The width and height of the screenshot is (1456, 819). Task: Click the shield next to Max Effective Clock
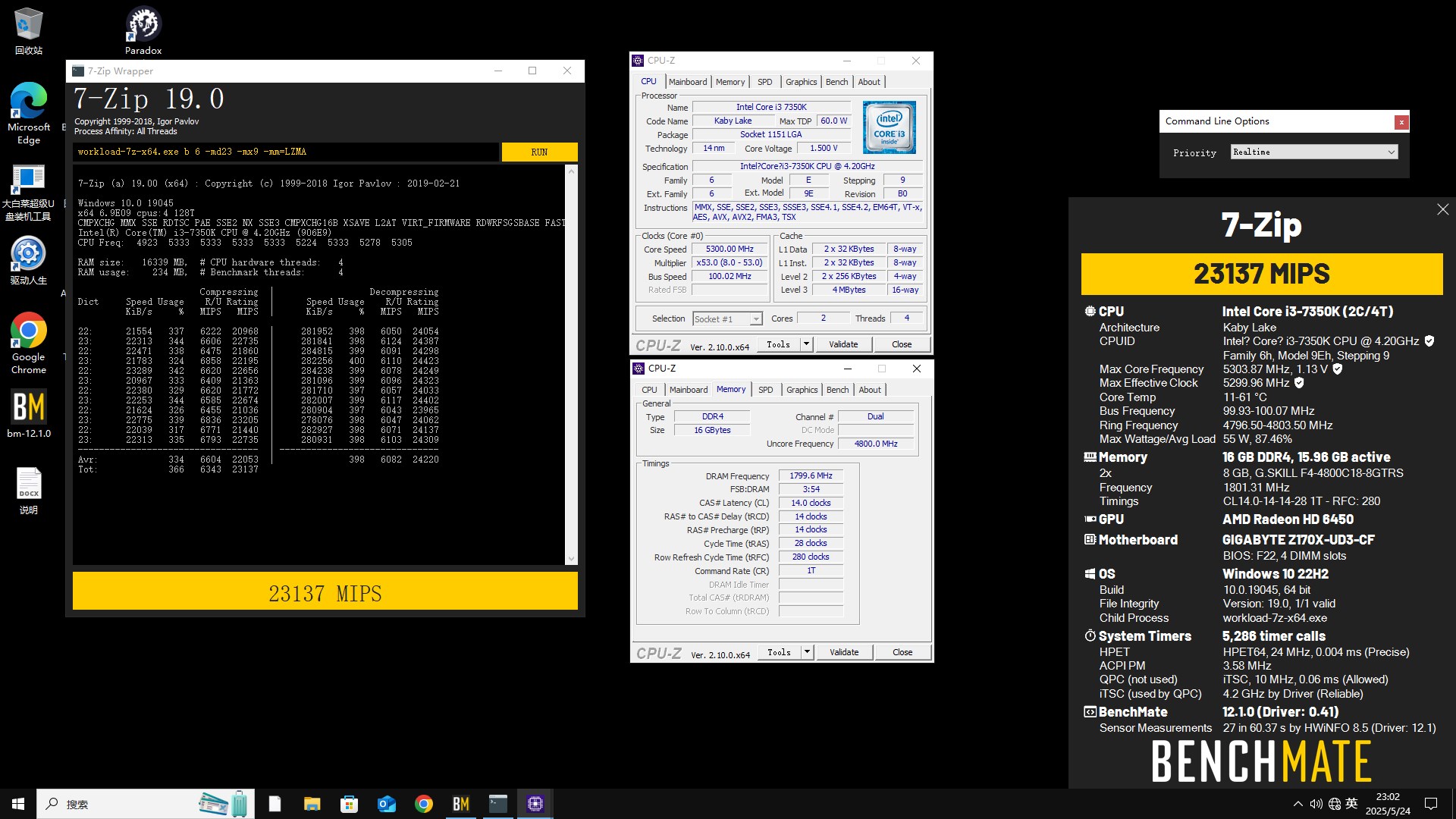tap(1299, 383)
